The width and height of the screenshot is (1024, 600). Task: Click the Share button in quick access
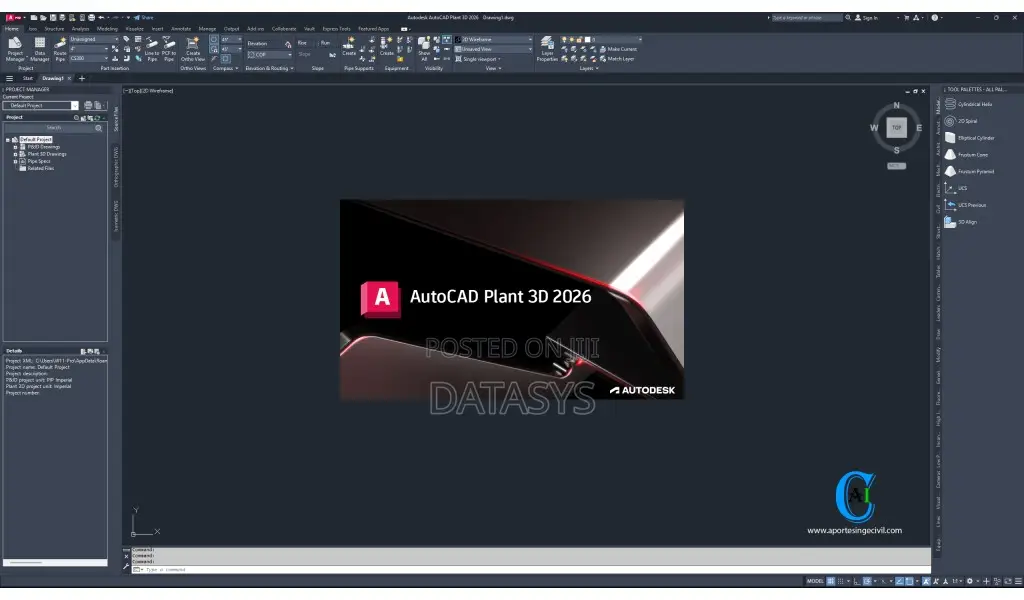click(x=144, y=18)
